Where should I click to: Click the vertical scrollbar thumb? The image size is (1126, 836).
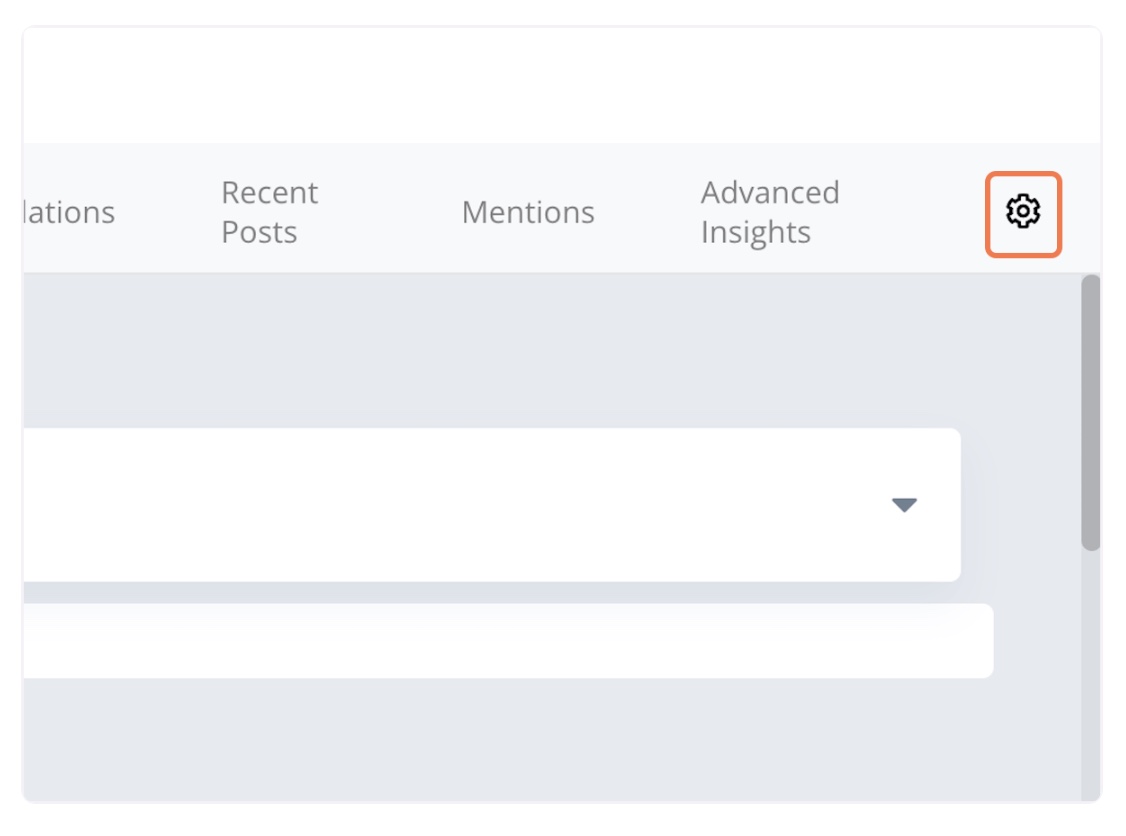[x=1091, y=412]
